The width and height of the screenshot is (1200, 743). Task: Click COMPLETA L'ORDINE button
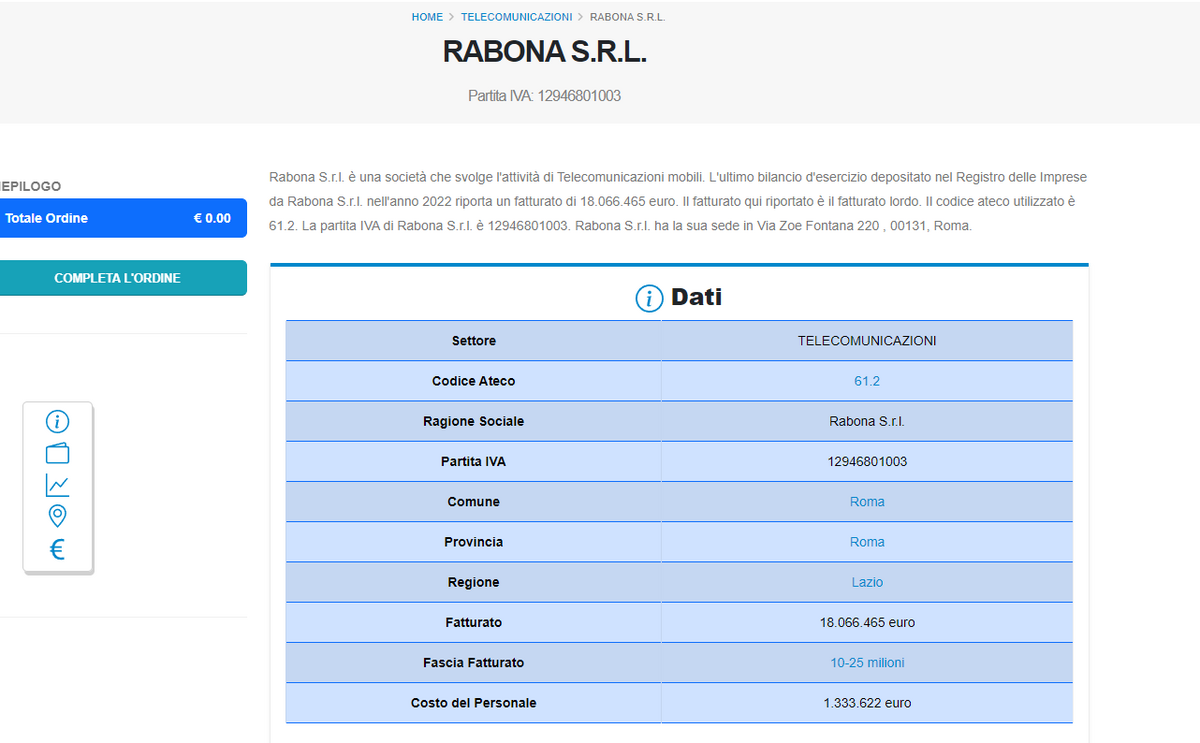pos(117,278)
